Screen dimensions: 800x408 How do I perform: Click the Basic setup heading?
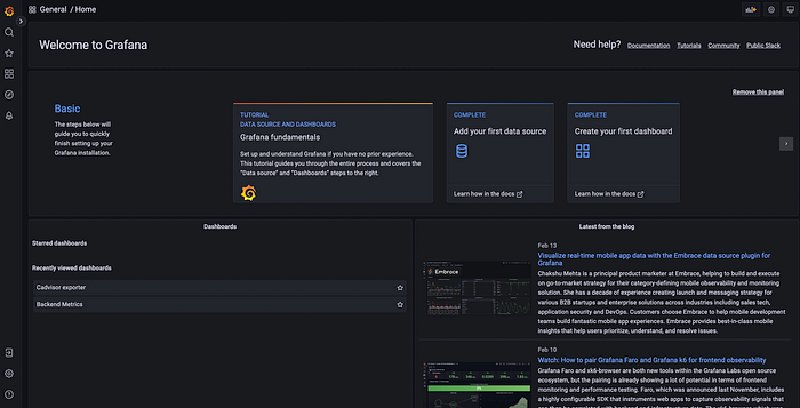67,109
